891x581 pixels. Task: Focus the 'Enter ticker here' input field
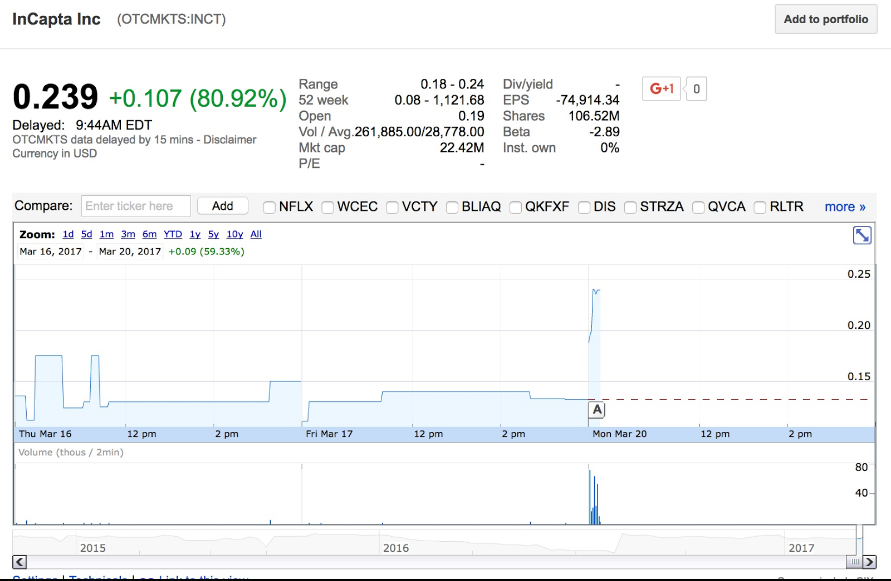click(135, 206)
